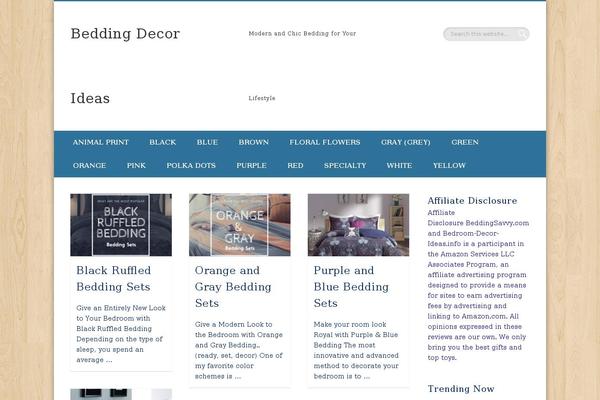600x400 pixels.
Task: Open the Yellow category menu item
Action: click(x=449, y=165)
